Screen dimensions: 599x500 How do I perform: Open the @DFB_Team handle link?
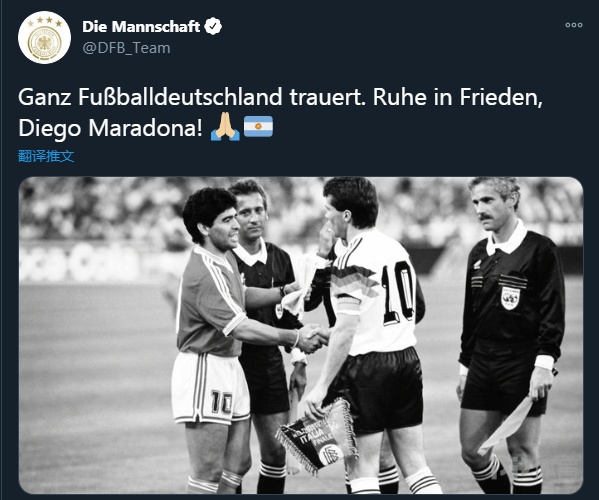tap(126, 48)
